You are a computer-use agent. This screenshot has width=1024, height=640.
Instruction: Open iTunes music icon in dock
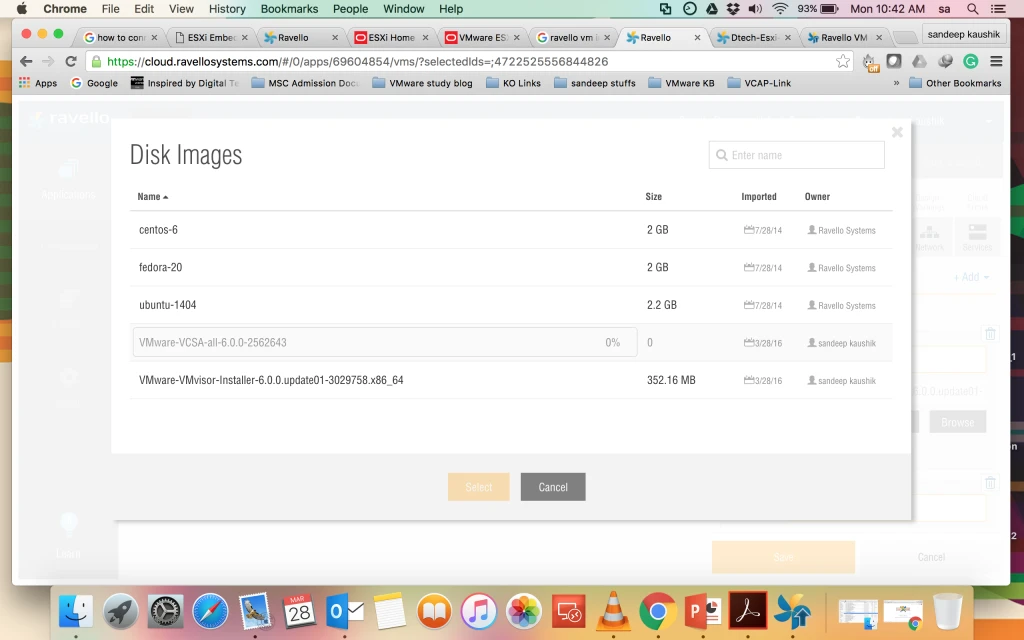coord(479,612)
